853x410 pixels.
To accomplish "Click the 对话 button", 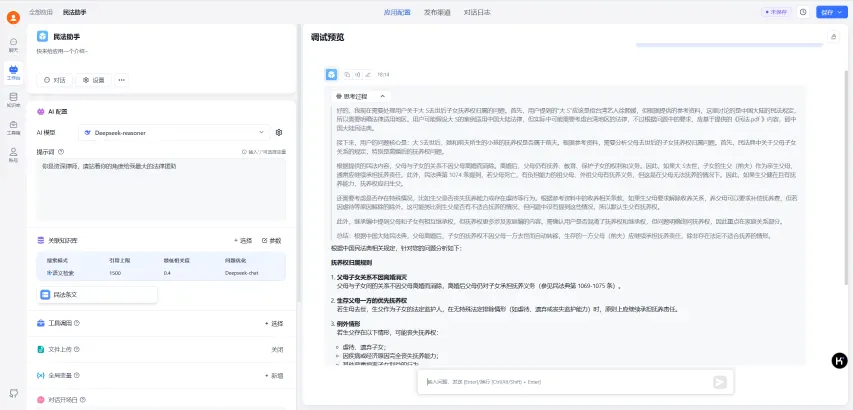I will coord(54,80).
